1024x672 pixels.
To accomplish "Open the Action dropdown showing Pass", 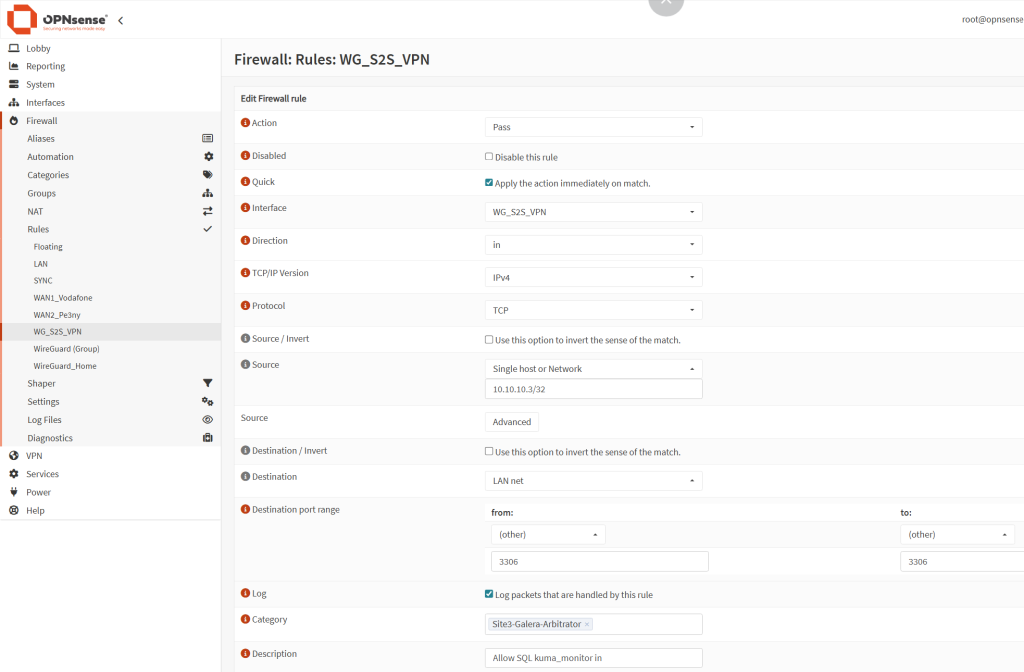I will [593, 127].
